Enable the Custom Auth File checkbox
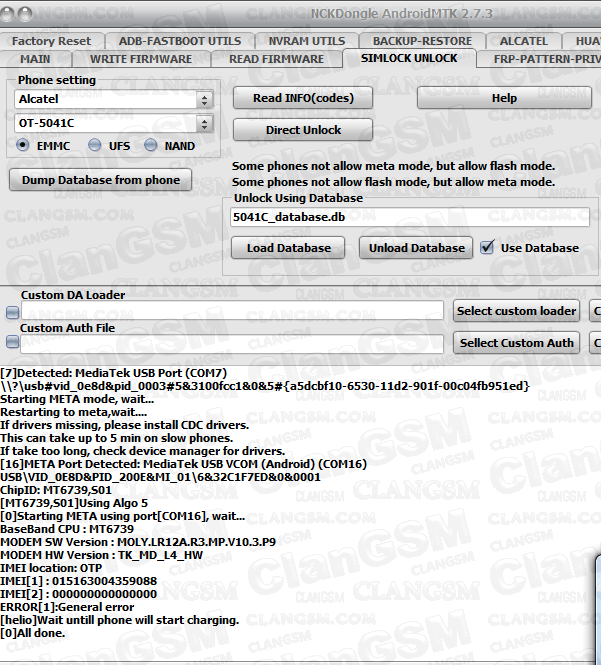 pyautogui.click(x=13, y=341)
